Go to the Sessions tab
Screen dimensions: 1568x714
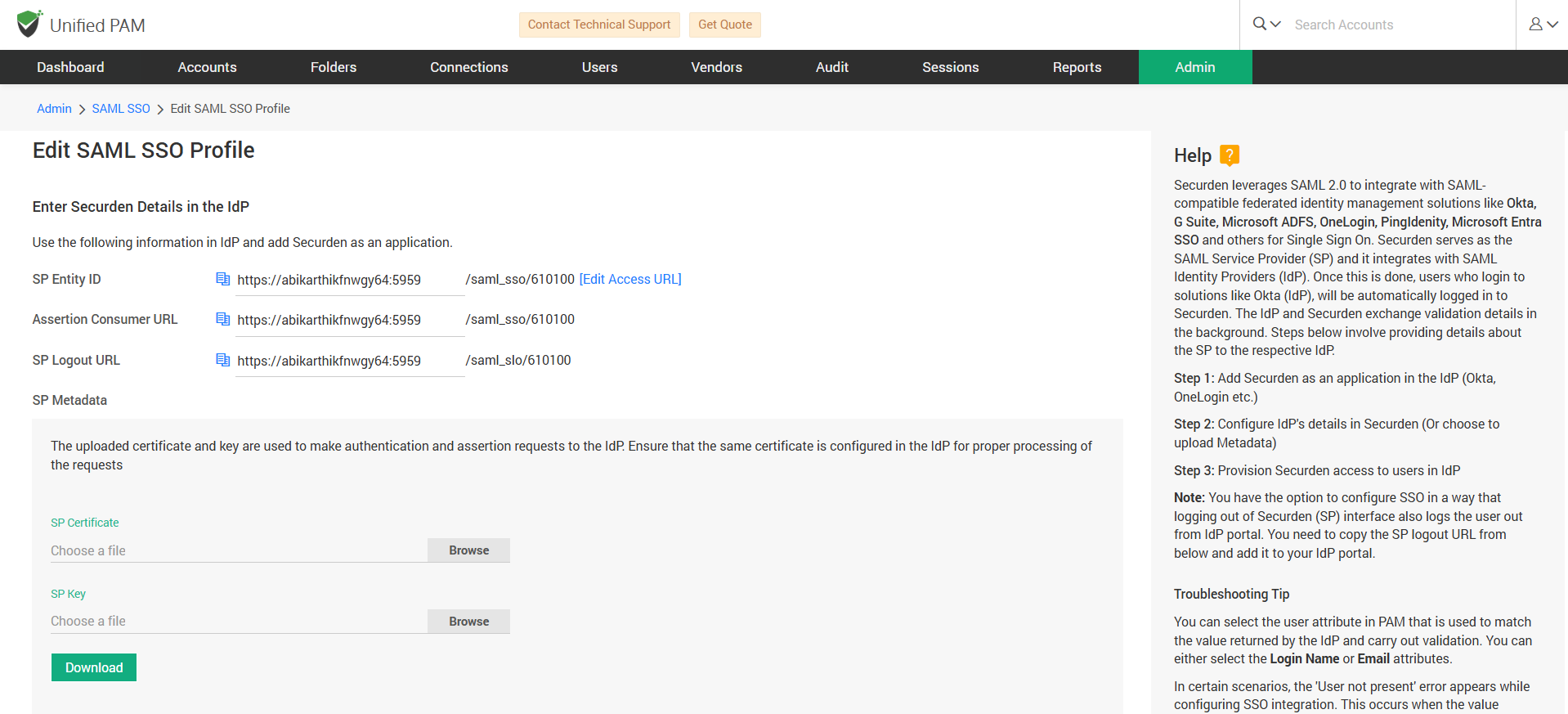coord(950,67)
